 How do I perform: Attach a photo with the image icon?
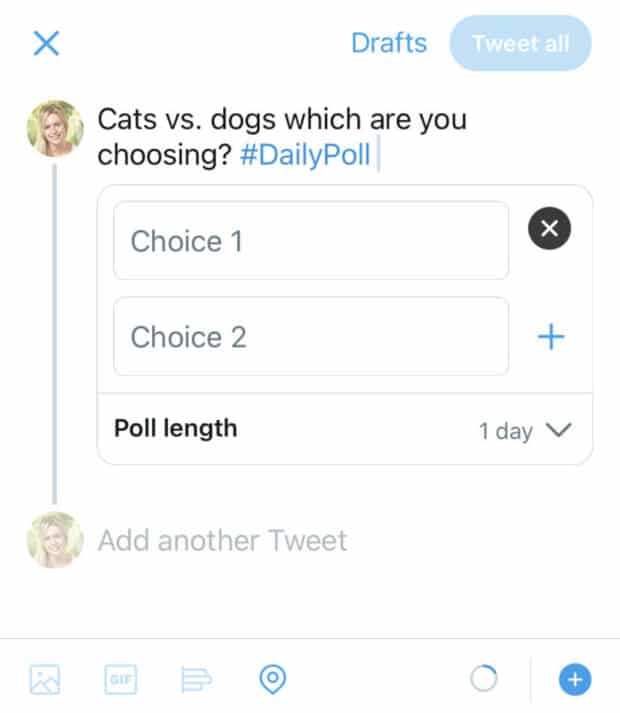45,680
